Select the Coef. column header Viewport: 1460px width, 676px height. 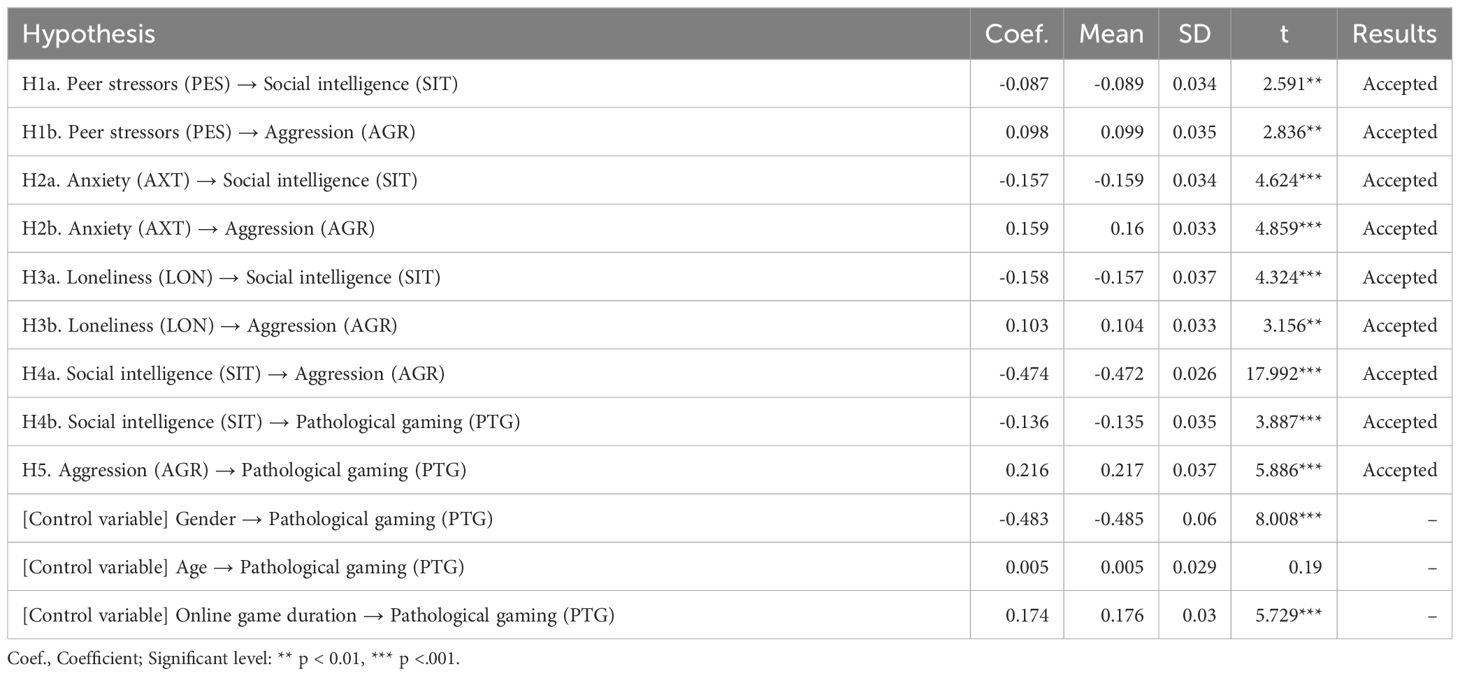pyautogui.click(x=1017, y=34)
